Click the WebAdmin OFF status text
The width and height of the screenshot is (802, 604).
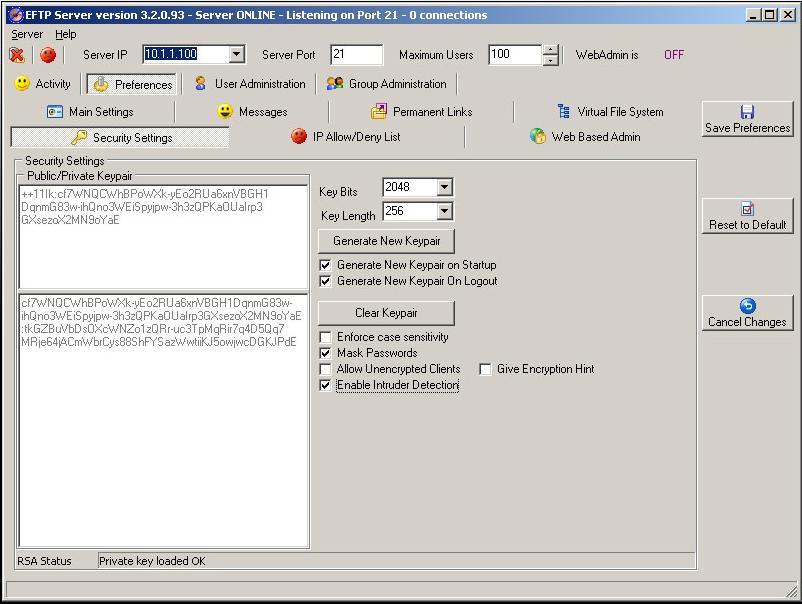tap(674, 55)
